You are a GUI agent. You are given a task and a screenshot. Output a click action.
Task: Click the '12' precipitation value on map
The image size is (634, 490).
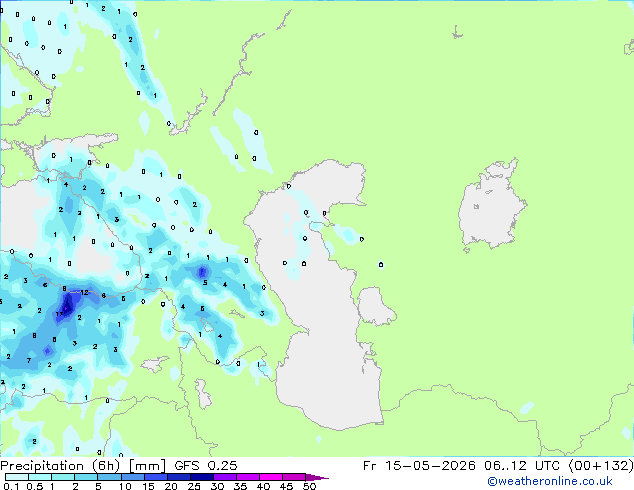(x=84, y=292)
